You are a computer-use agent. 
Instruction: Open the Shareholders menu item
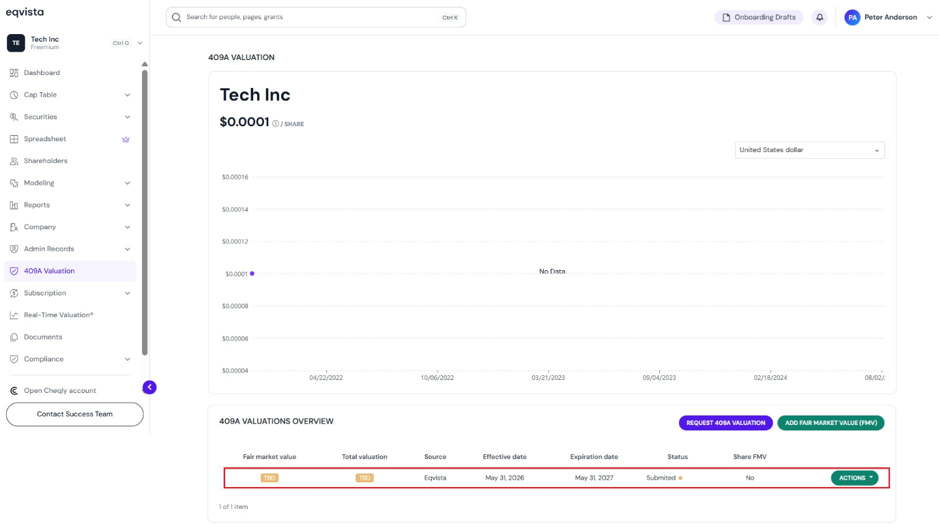pos(46,161)
